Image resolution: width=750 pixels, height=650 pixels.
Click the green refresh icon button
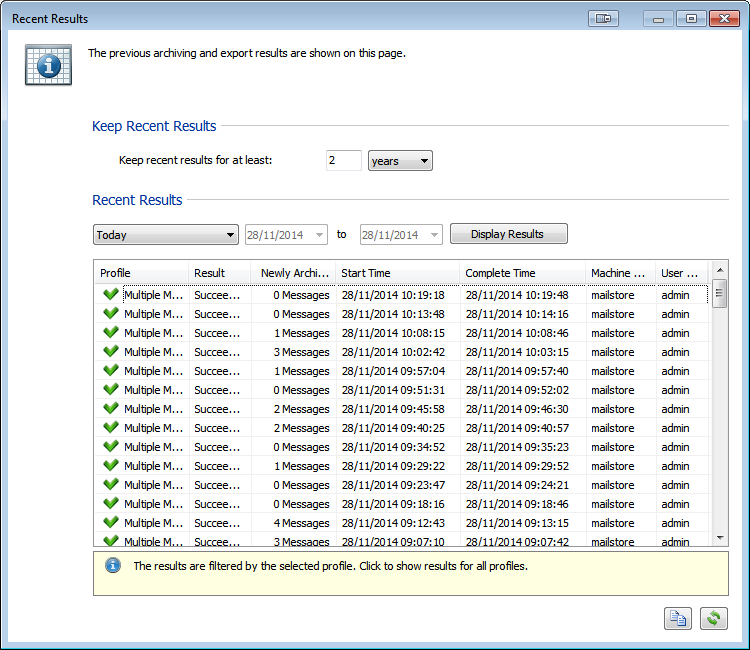tap(713, 618)
